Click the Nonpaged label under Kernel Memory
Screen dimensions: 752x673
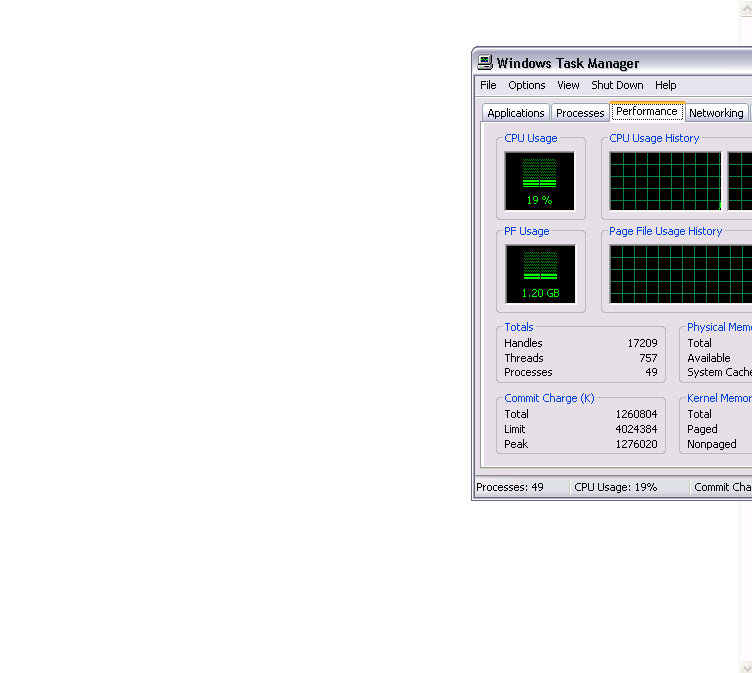pos(712,444)
